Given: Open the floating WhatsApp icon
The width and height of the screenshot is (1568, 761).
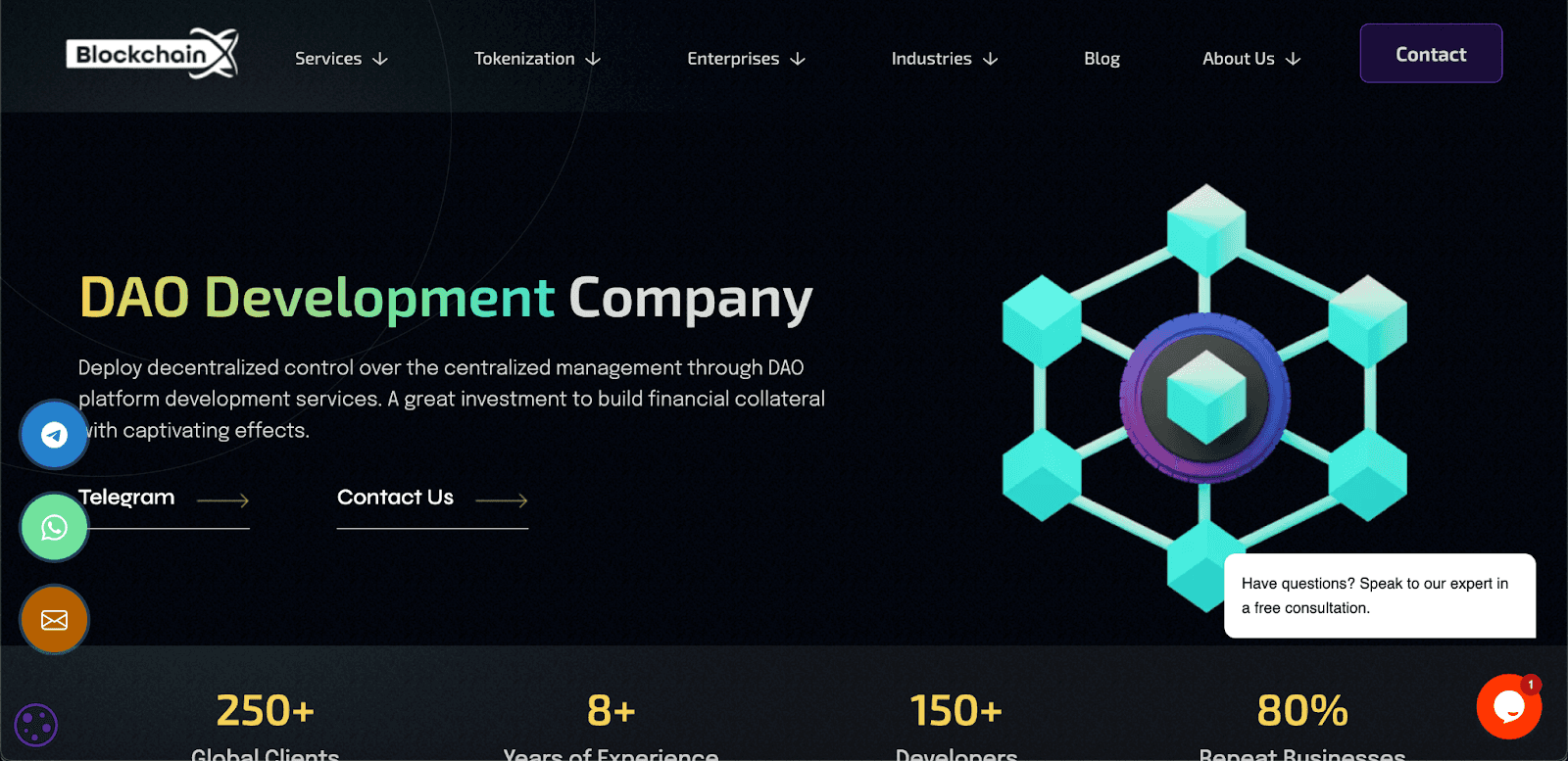Looking at the screenshot, I should pos(54,527).
